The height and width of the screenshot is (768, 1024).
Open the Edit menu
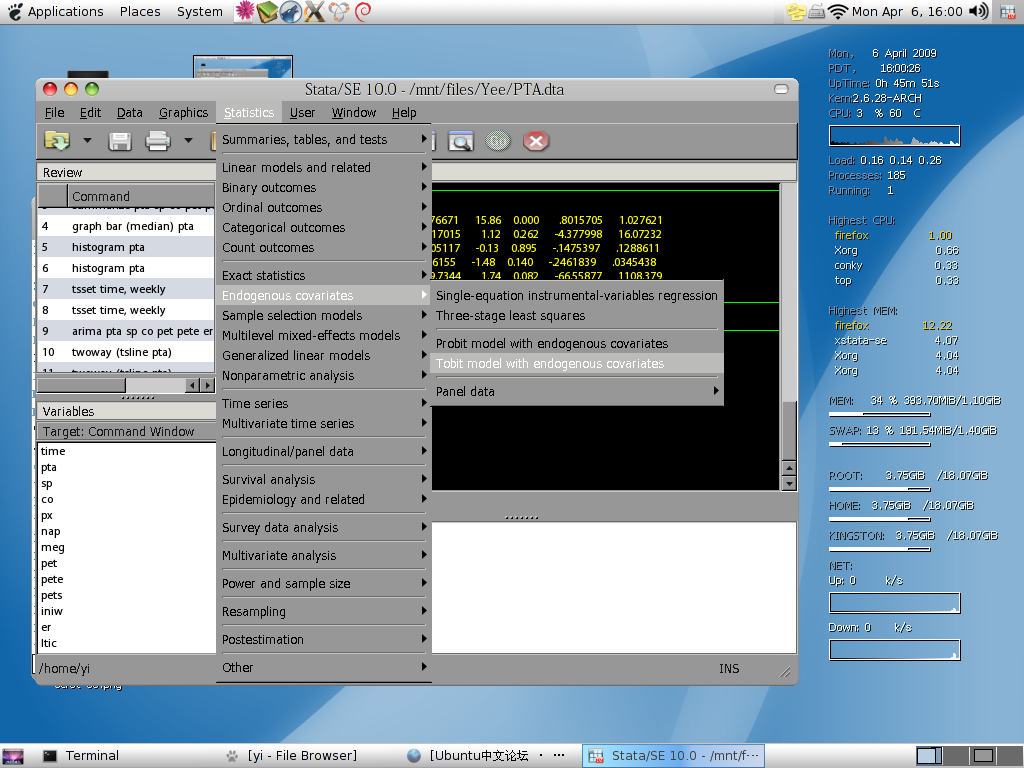[90, 112]
